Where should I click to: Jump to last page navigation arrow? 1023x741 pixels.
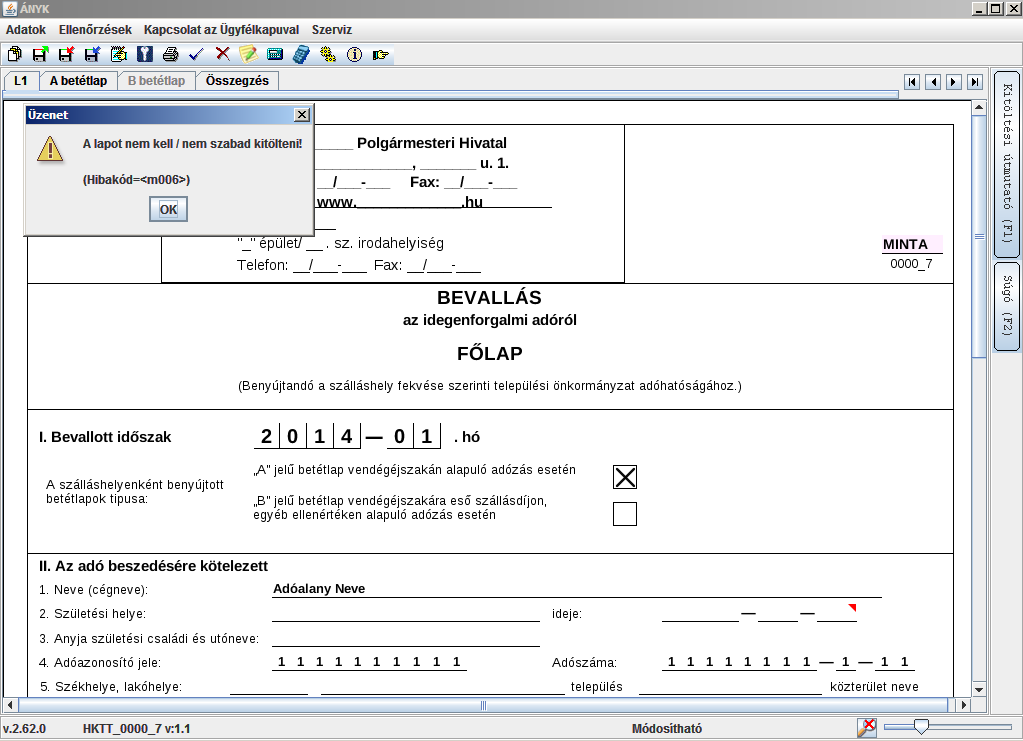point(975,82)
